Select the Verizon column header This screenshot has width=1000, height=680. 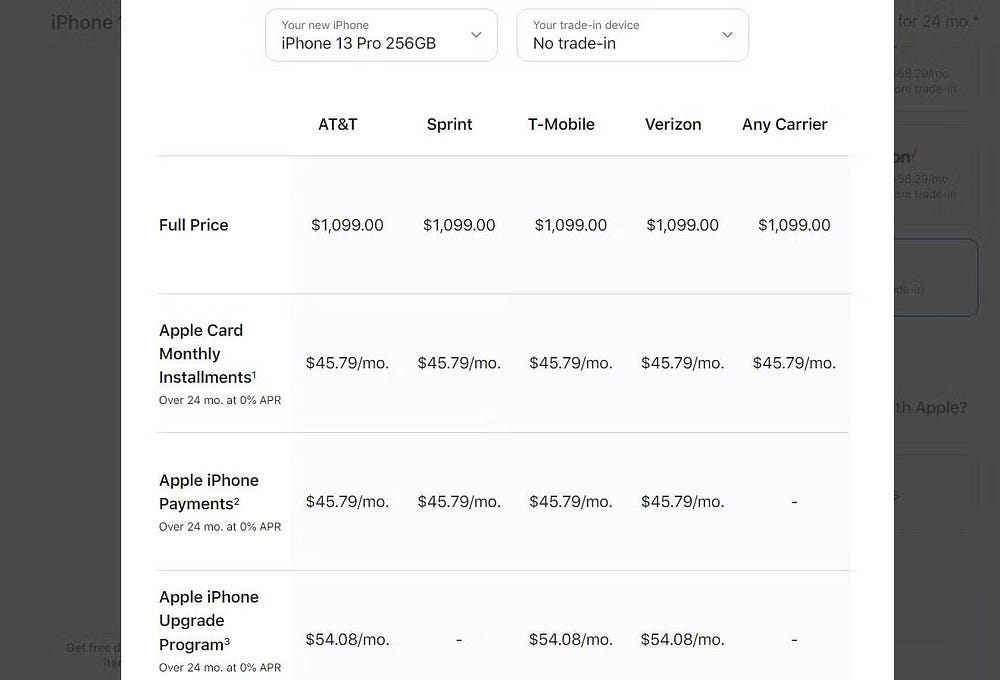pyautogui.click(x=673, y=125)
